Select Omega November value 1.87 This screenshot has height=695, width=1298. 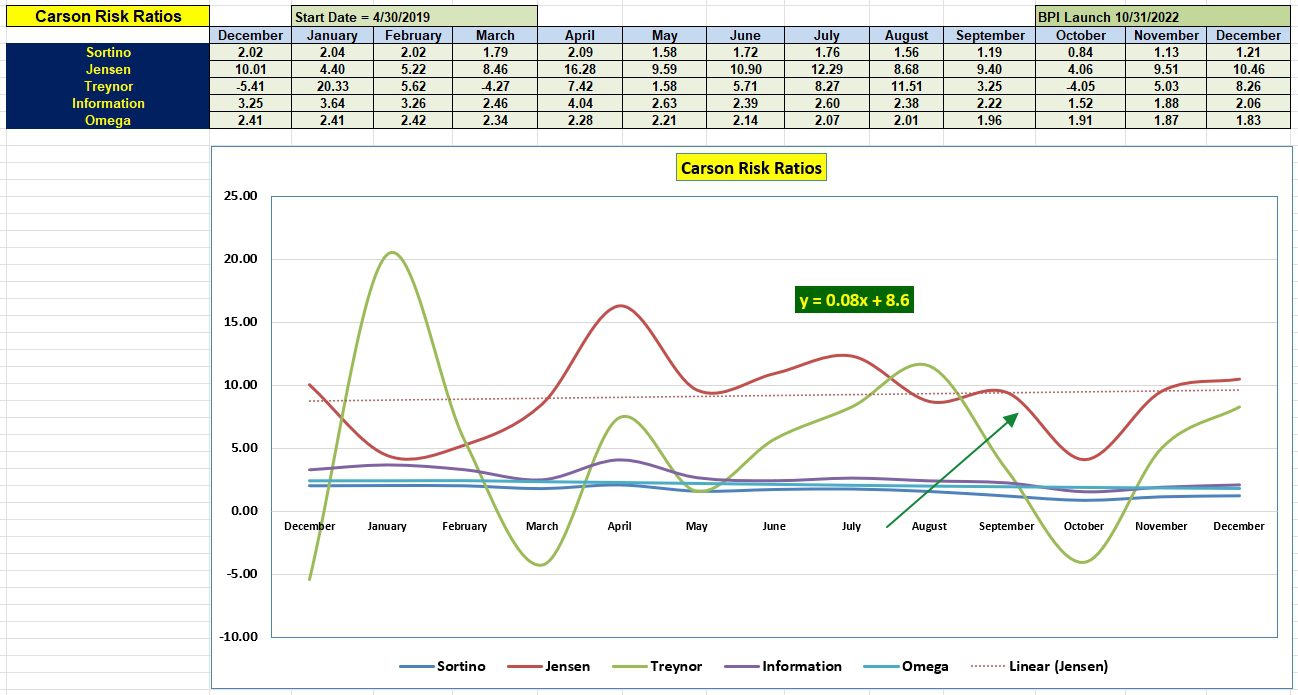[x=1166, y=120]
